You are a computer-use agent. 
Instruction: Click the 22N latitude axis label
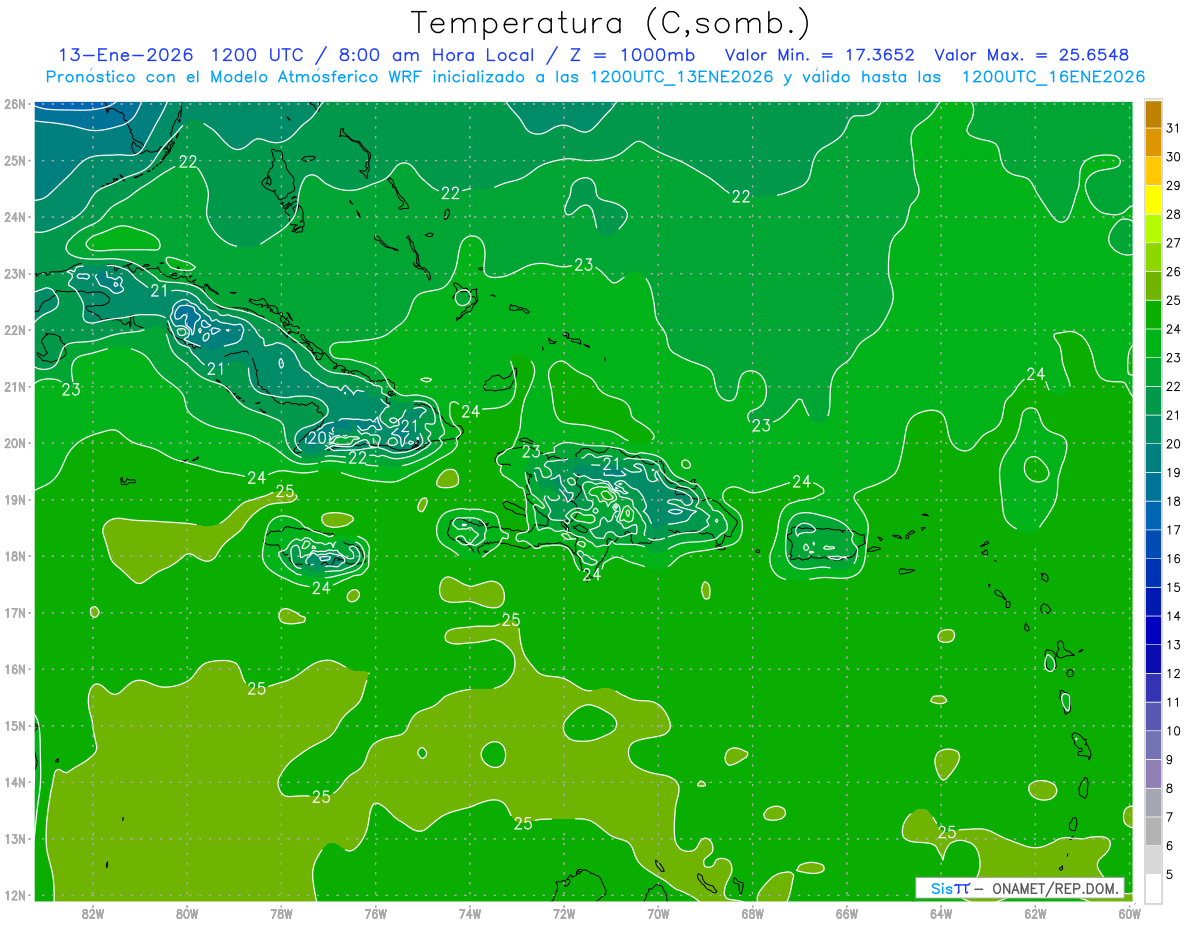tap(14, 330)
